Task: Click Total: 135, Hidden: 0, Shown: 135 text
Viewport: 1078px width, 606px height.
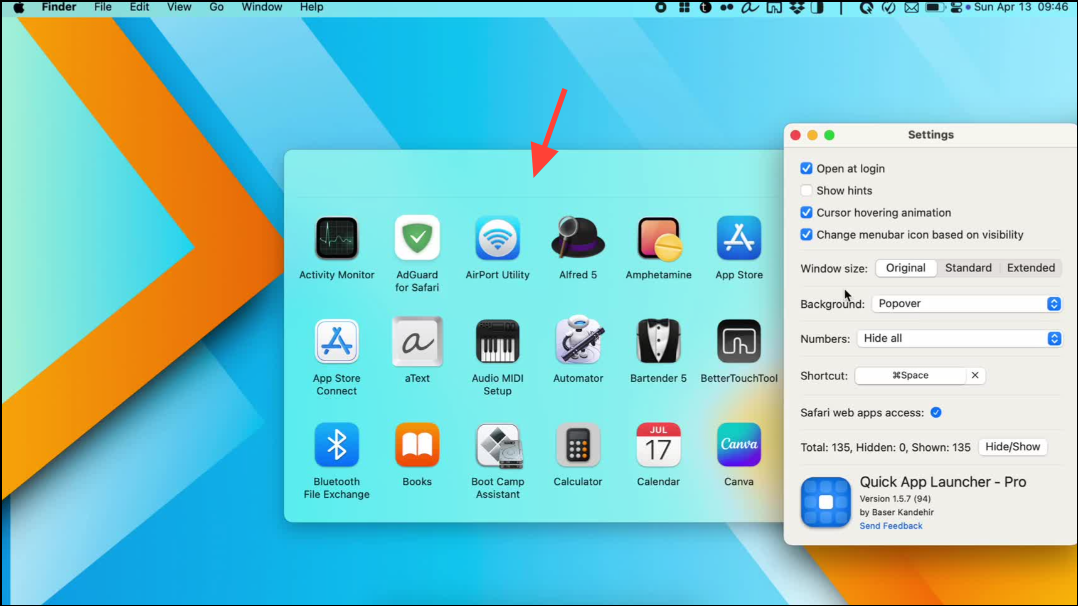Action: point(886,448)
